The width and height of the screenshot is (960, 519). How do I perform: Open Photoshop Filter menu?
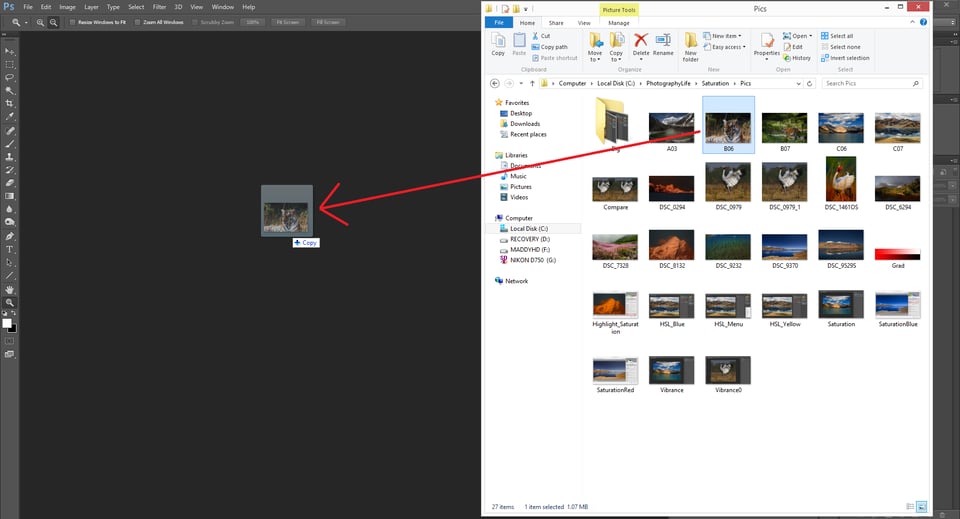pos(159,7)
